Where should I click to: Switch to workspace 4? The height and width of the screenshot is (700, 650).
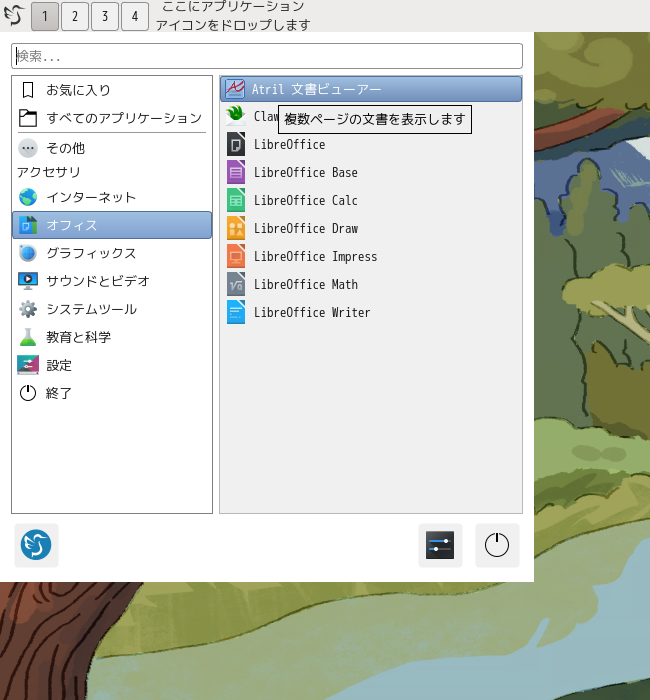coord(135,16)
